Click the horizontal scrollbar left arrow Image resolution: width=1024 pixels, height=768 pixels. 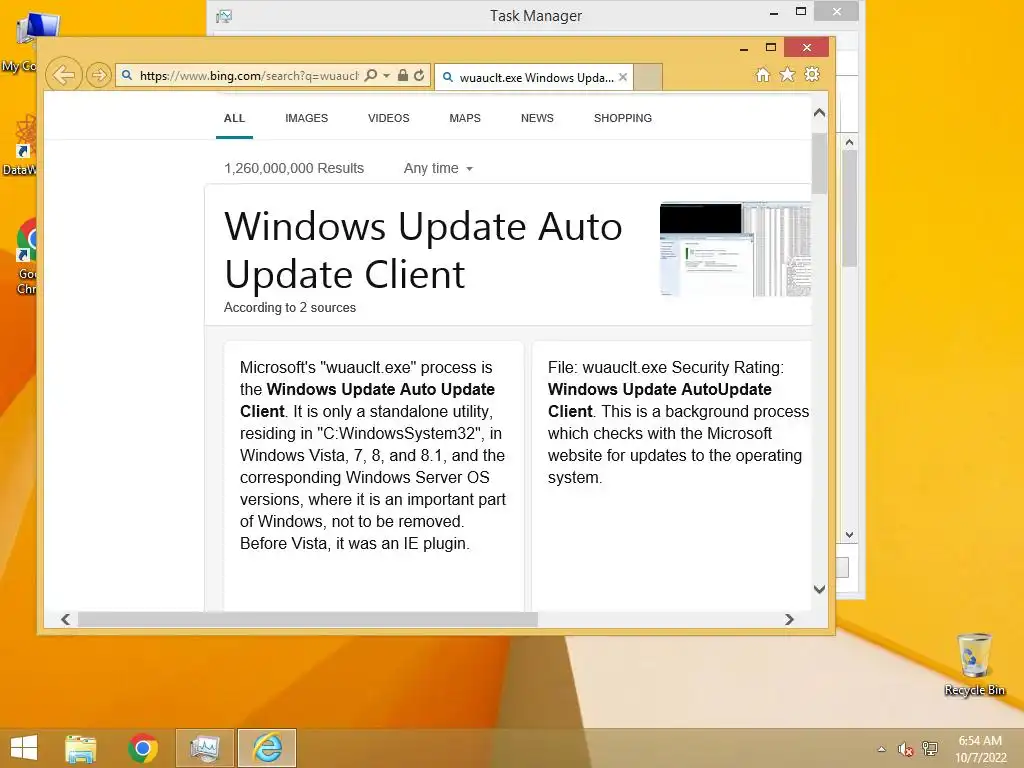(65, 619)
